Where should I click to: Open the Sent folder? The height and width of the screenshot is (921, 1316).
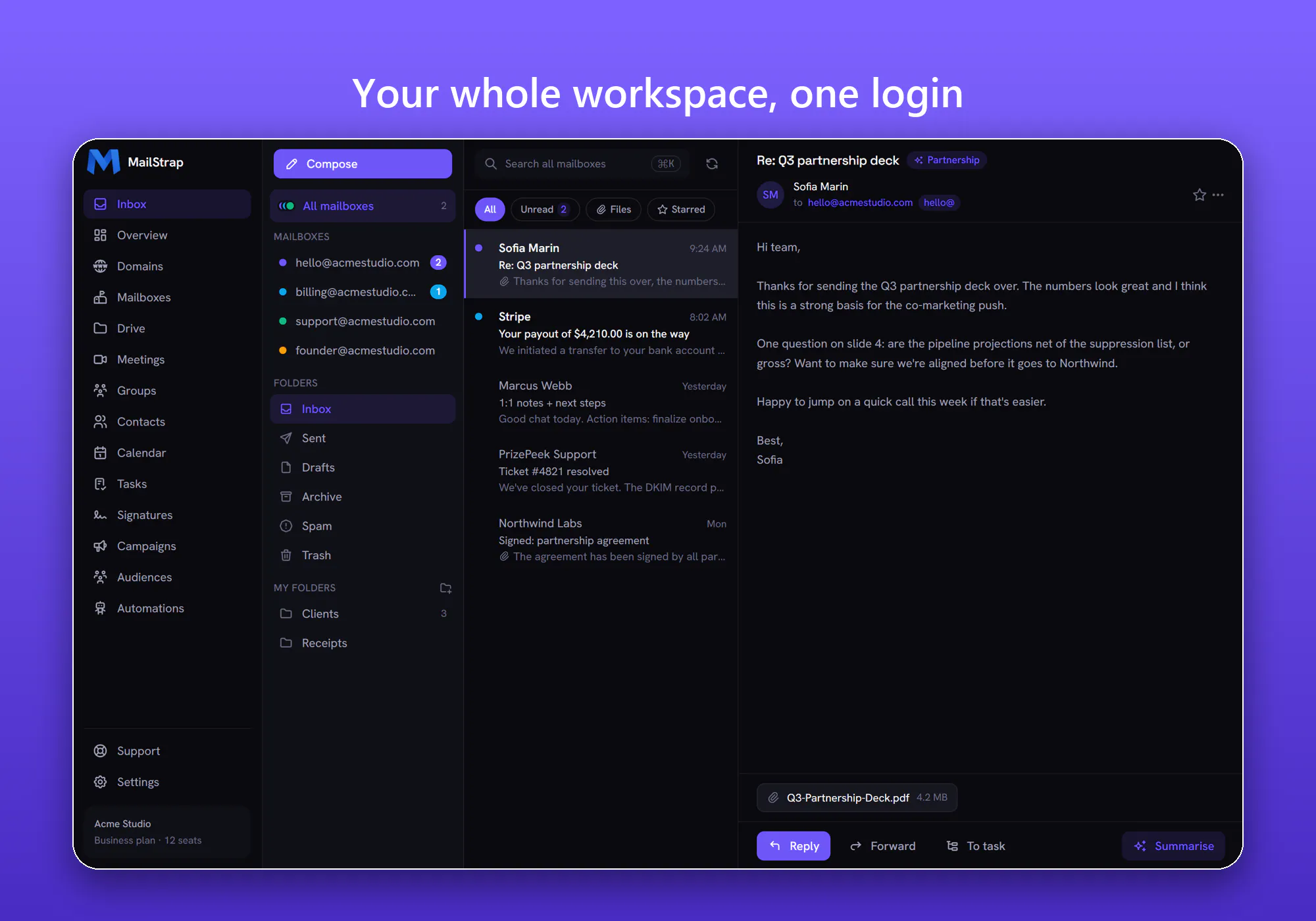point(363,438)
